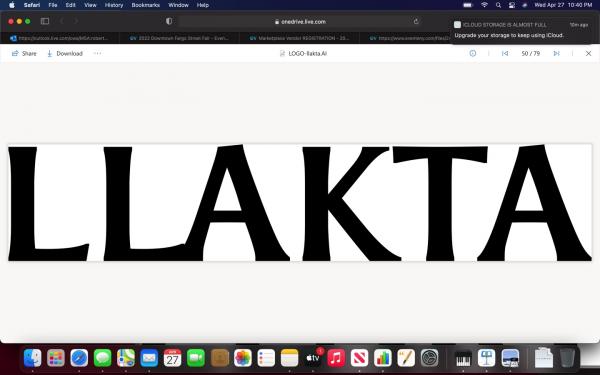Download the current file
600x375 pixels.
coord(65,54)
